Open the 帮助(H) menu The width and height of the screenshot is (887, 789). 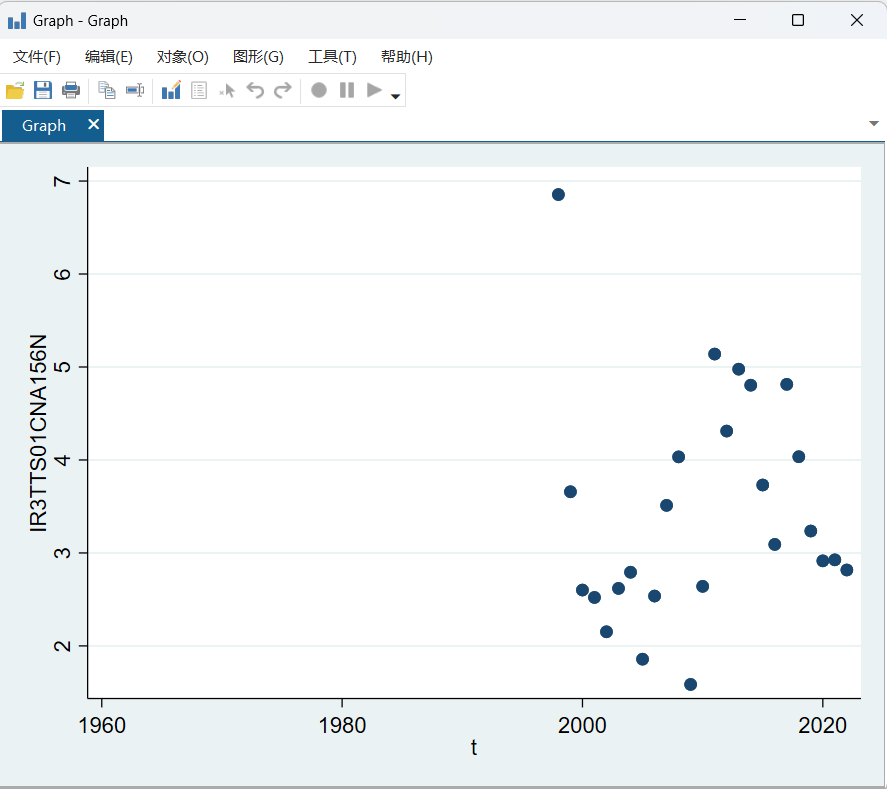[406, 57]
